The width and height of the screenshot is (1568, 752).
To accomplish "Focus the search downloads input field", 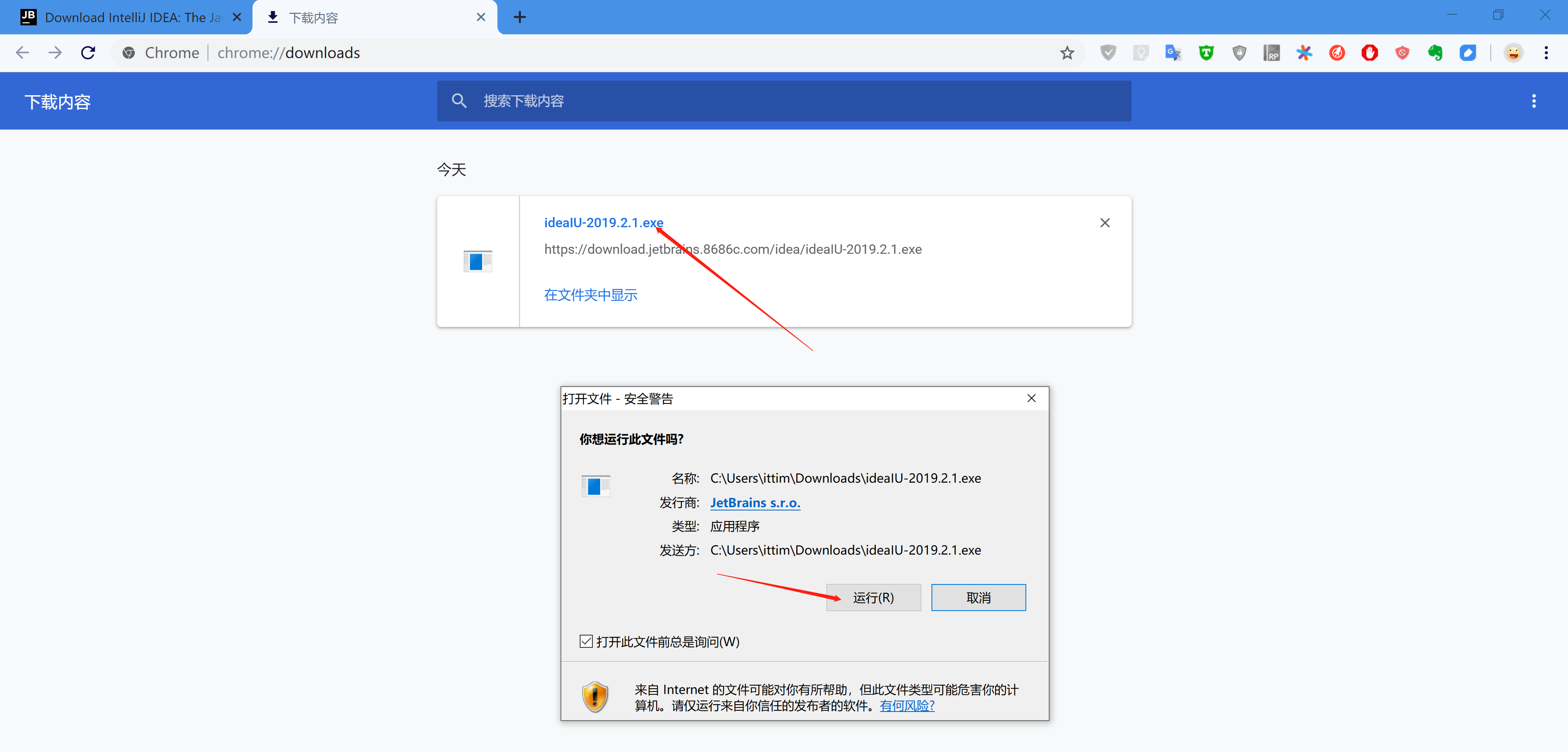I will click(784, 101).
